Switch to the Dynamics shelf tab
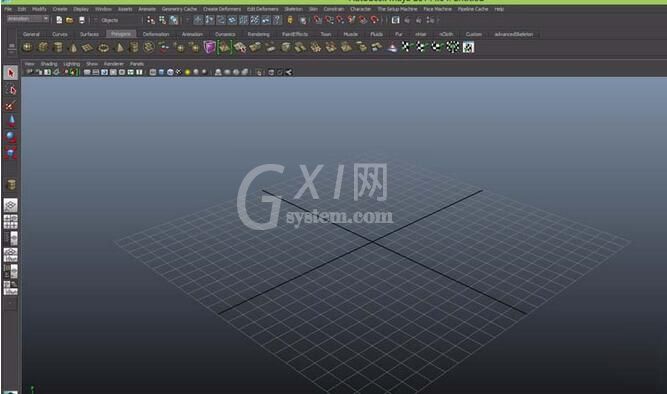667x394 pixels. point(225,34)
